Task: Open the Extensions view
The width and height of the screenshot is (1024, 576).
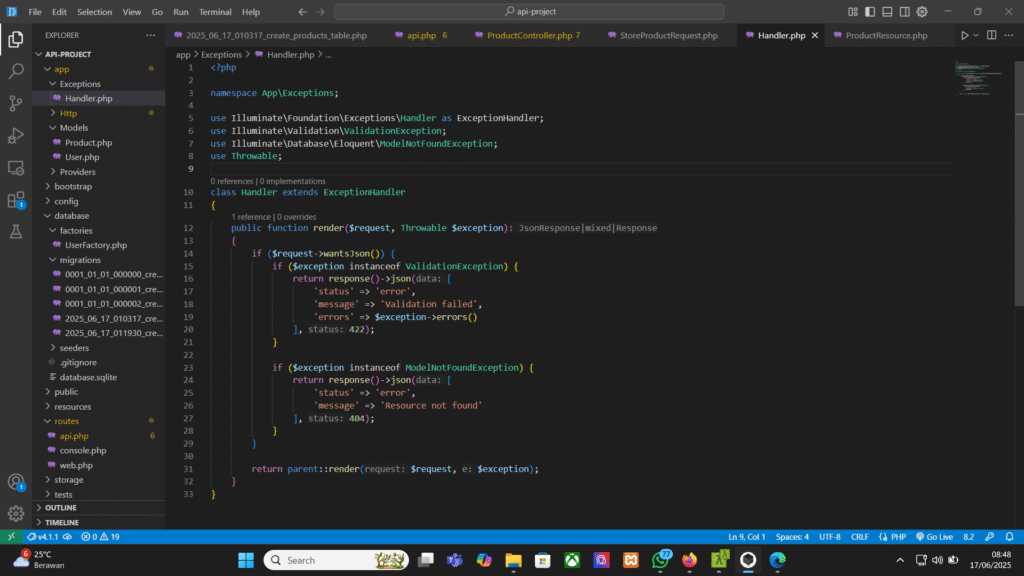Action: click(16, 199)
